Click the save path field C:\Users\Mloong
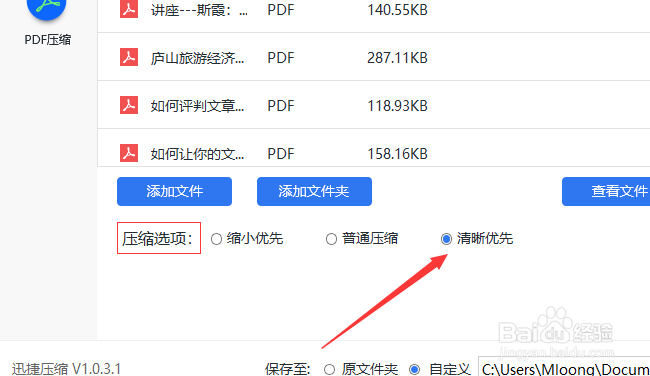 point(564,367)
